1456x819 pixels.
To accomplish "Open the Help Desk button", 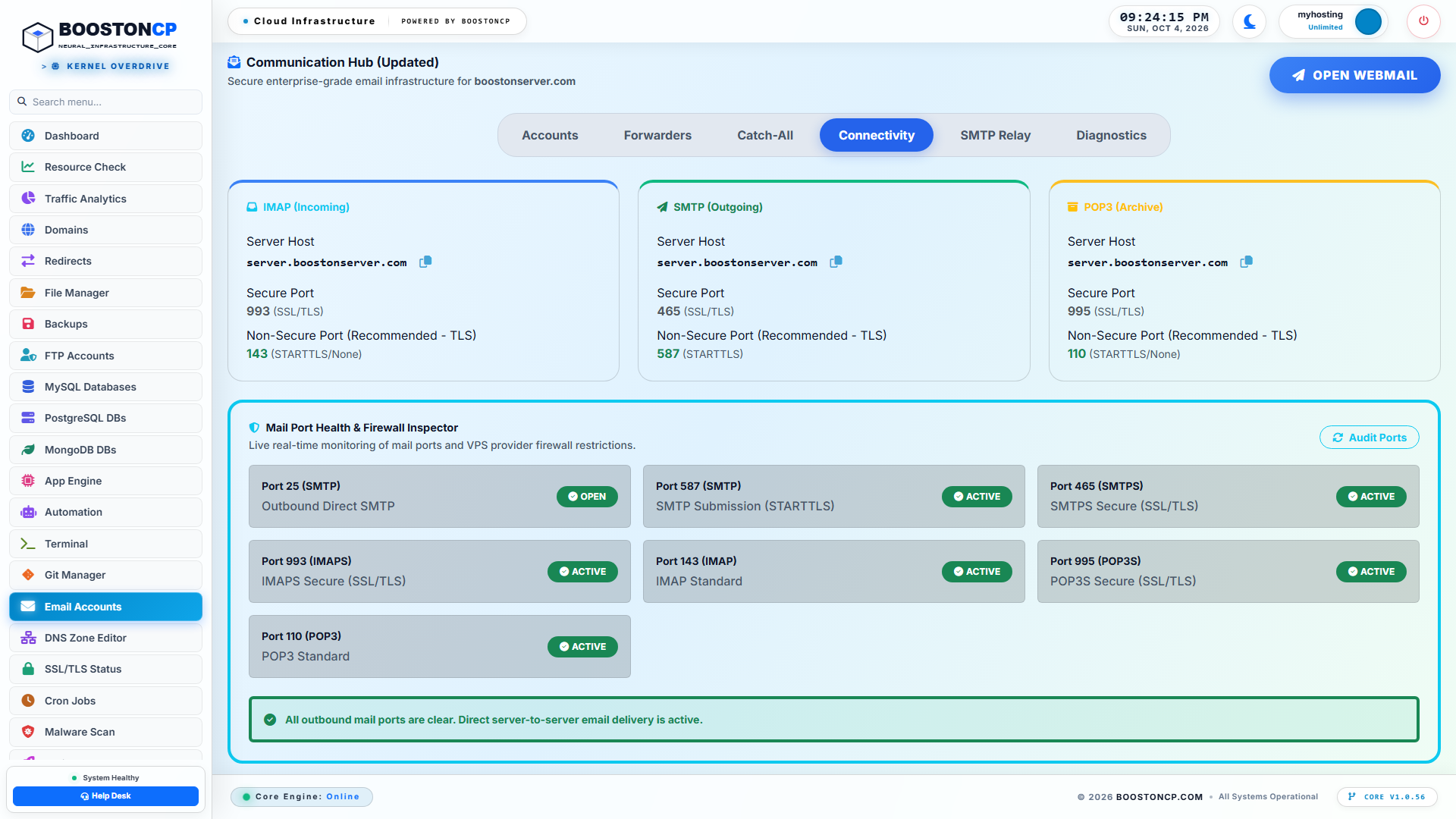I will pos(105,796).
